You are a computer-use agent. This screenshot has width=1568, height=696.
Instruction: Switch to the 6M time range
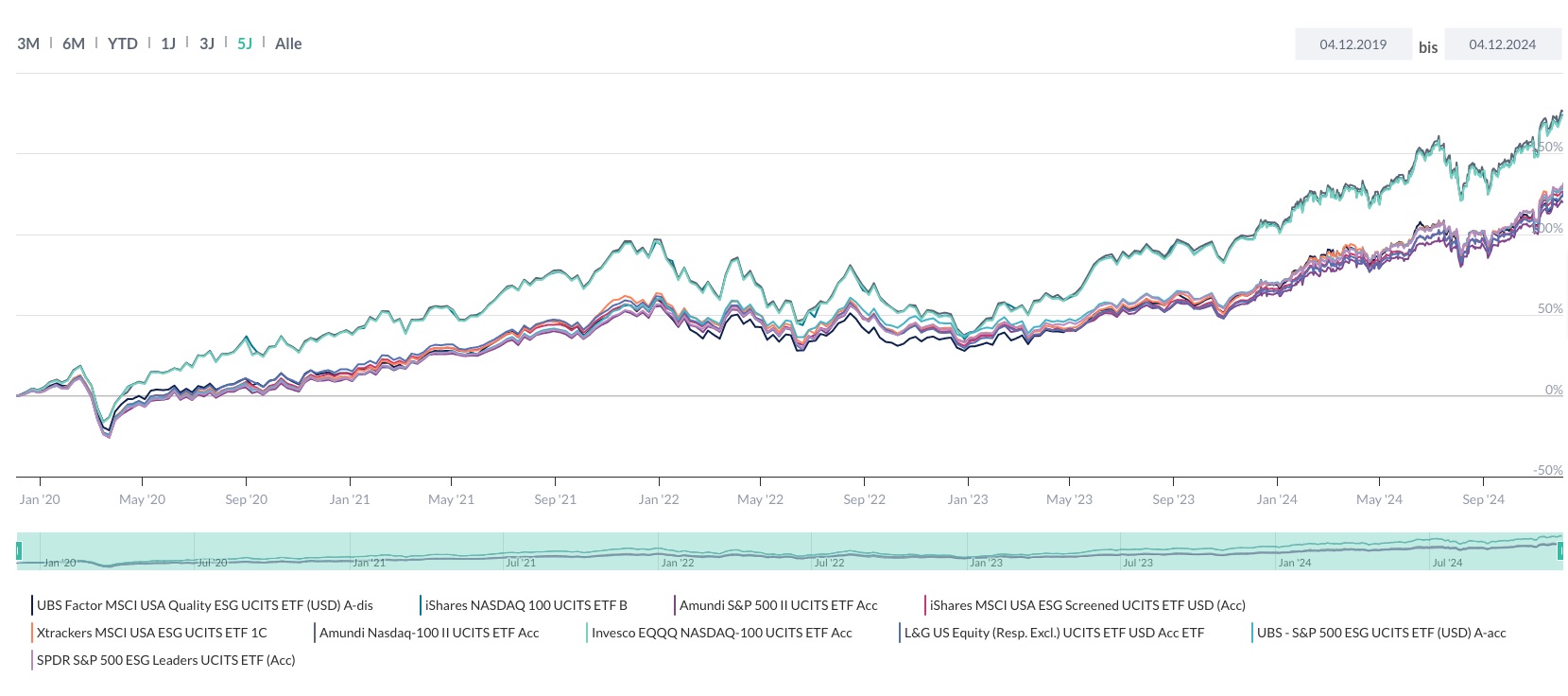coord(73,43)
